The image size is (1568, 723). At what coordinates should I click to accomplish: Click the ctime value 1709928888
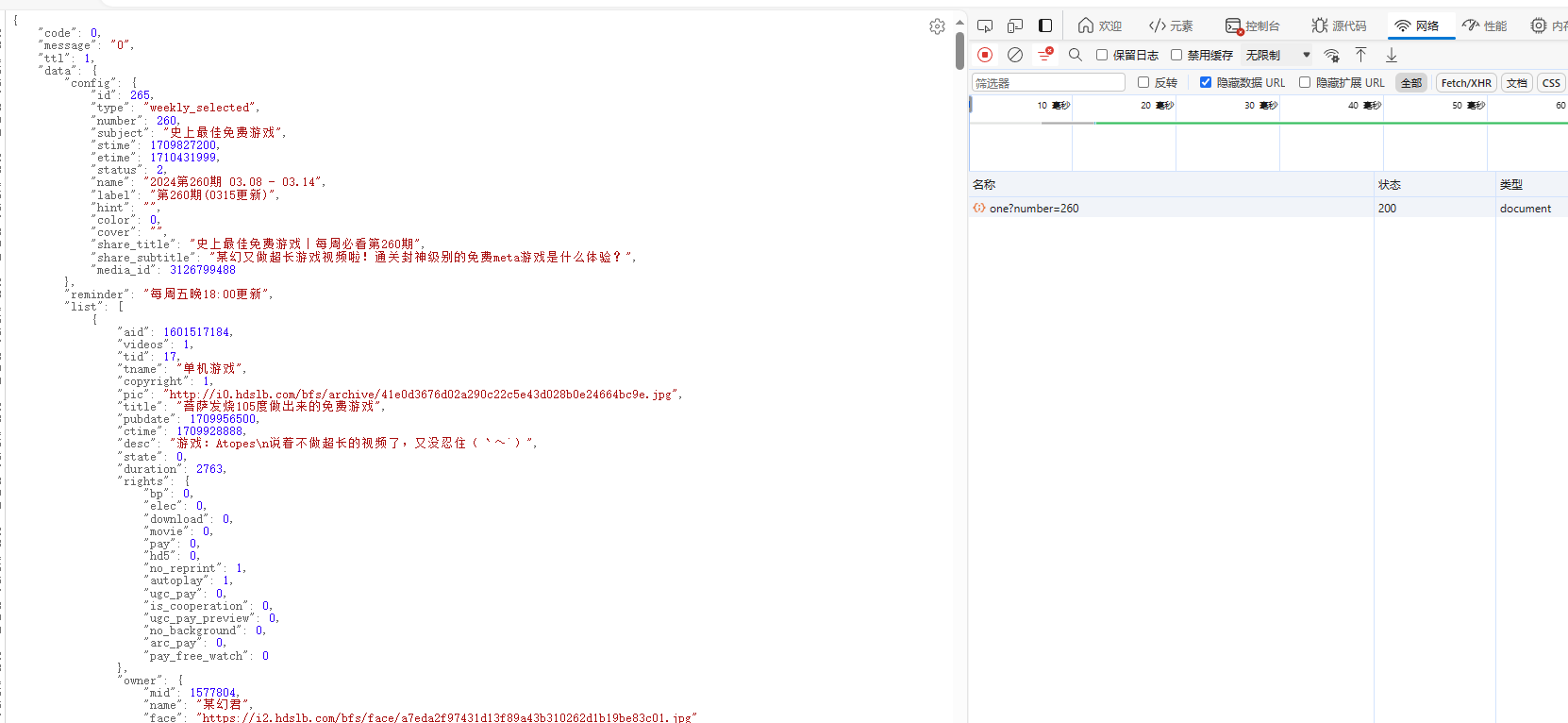coord(209,430)
